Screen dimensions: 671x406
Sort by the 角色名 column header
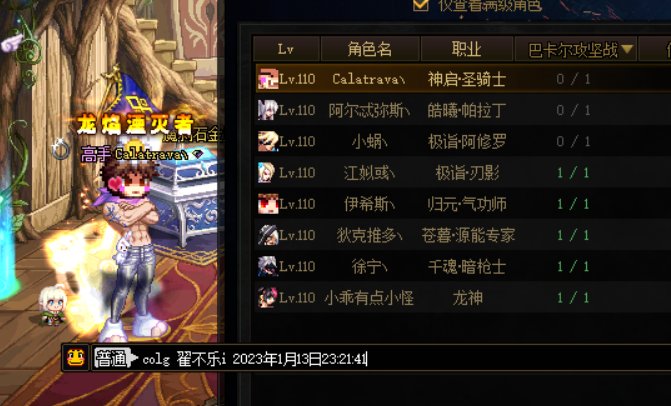point(370,49)
